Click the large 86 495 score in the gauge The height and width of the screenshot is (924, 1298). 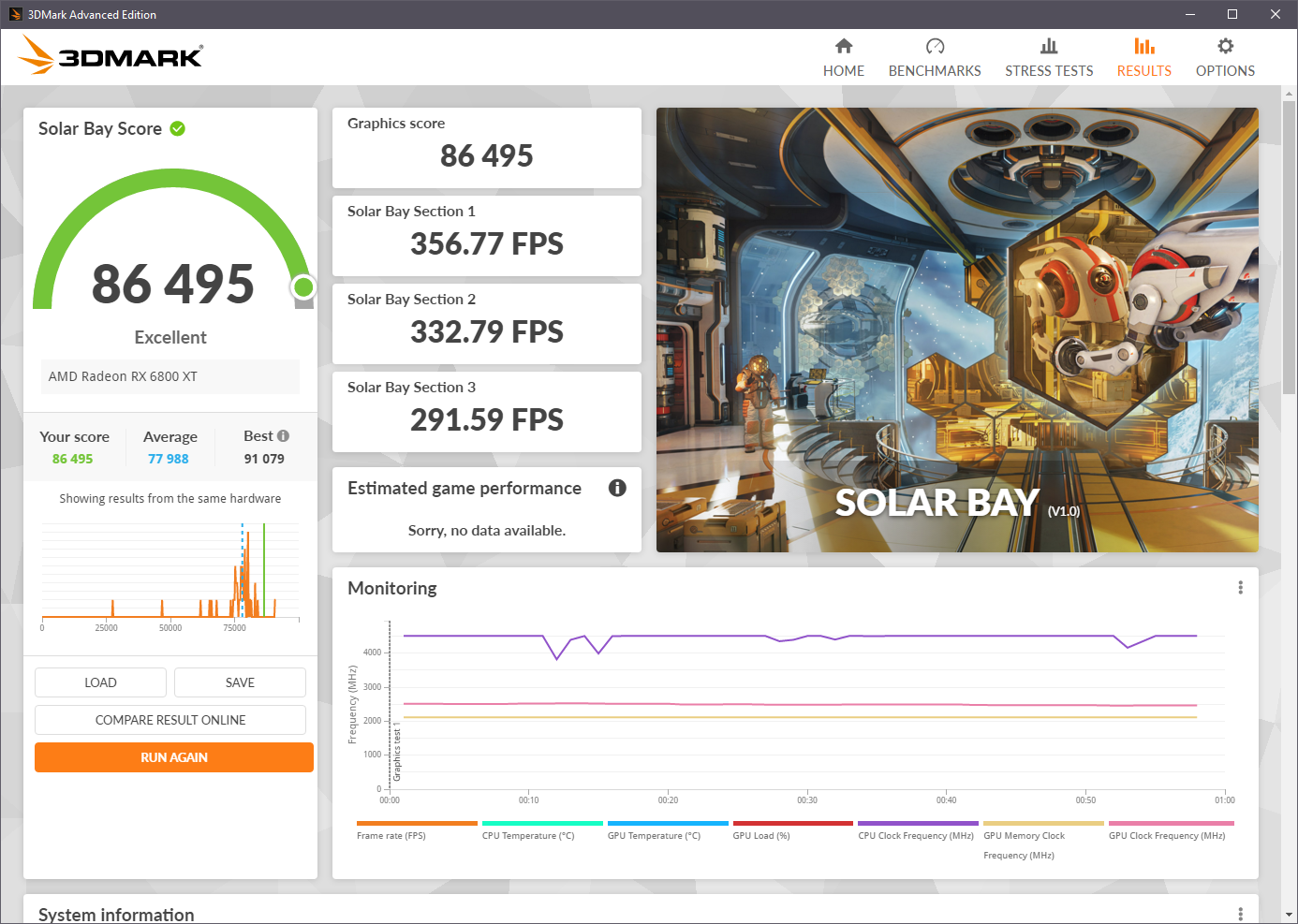[x=173, y=284]
